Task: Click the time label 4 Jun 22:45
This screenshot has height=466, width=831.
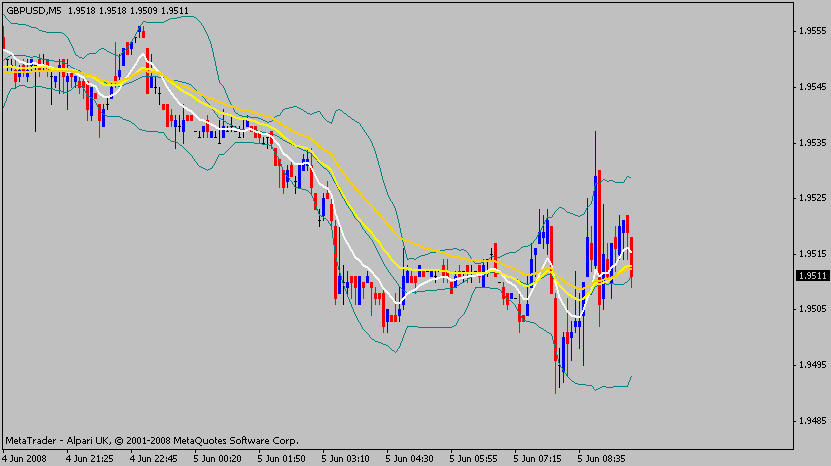Action: [x=154, y=459]
